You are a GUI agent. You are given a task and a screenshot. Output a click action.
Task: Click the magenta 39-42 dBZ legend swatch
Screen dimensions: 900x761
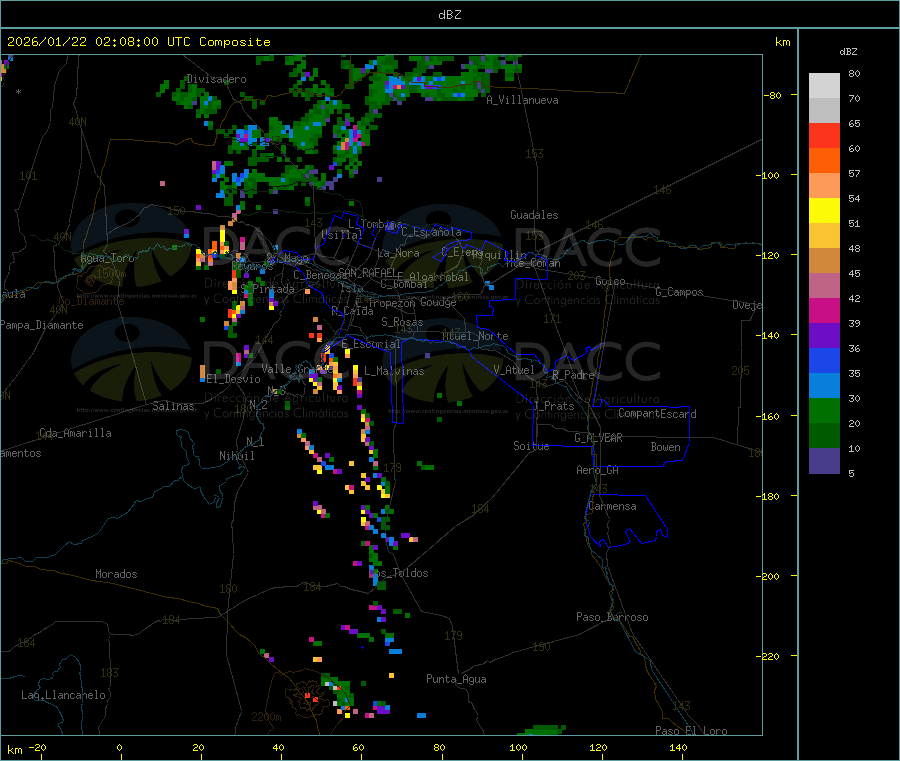click(x=824, y=310)
